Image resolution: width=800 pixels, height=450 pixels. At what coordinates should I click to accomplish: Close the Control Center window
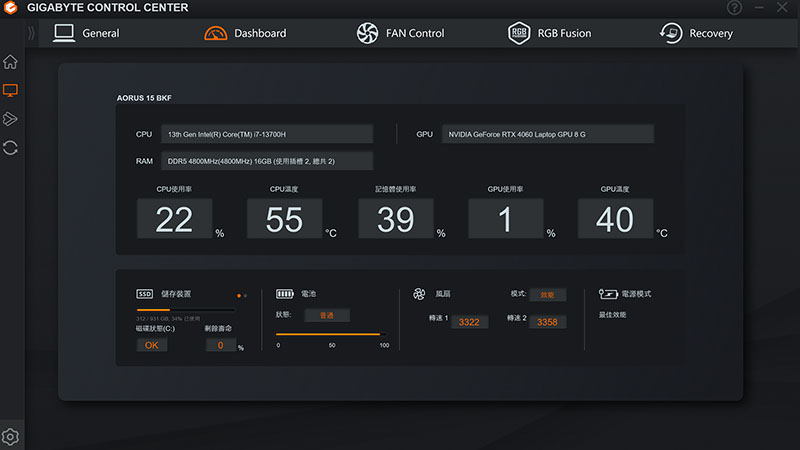coord(782,7)
